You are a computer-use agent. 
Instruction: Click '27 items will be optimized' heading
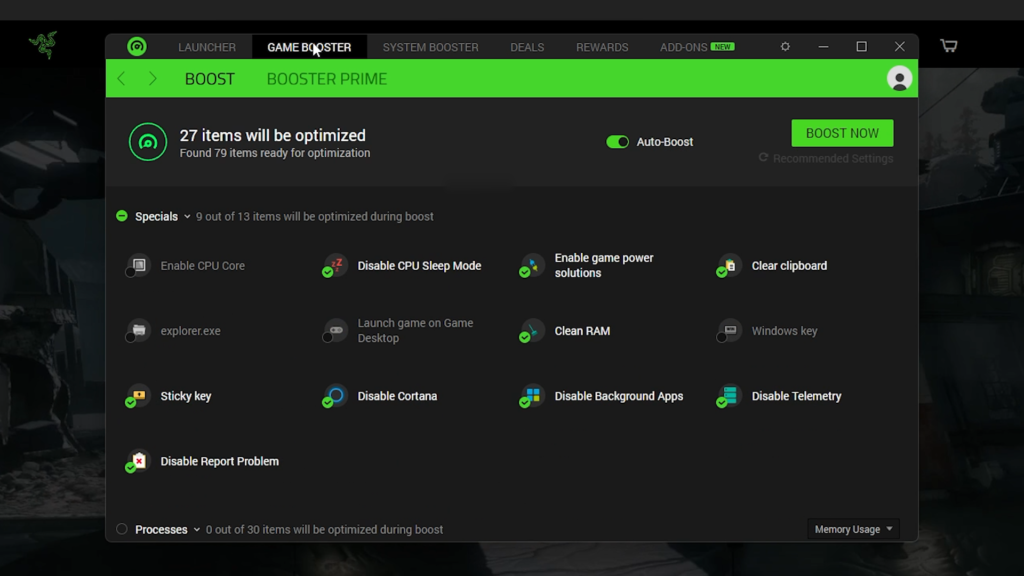272,135
